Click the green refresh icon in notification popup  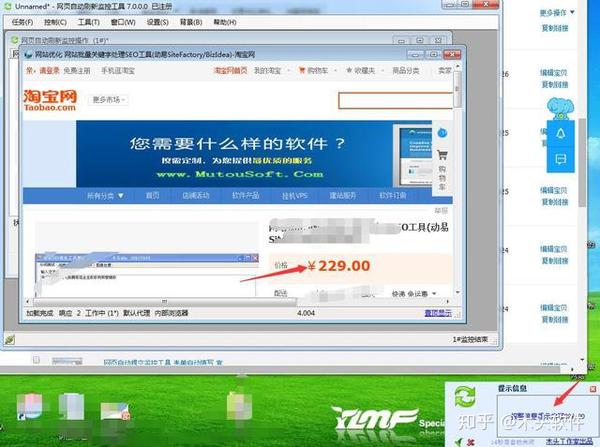(465, 396)
